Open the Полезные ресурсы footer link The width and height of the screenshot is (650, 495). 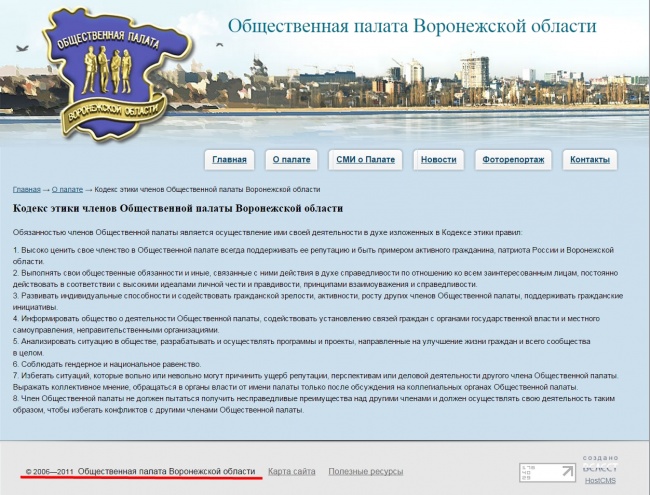coord(366,471)
